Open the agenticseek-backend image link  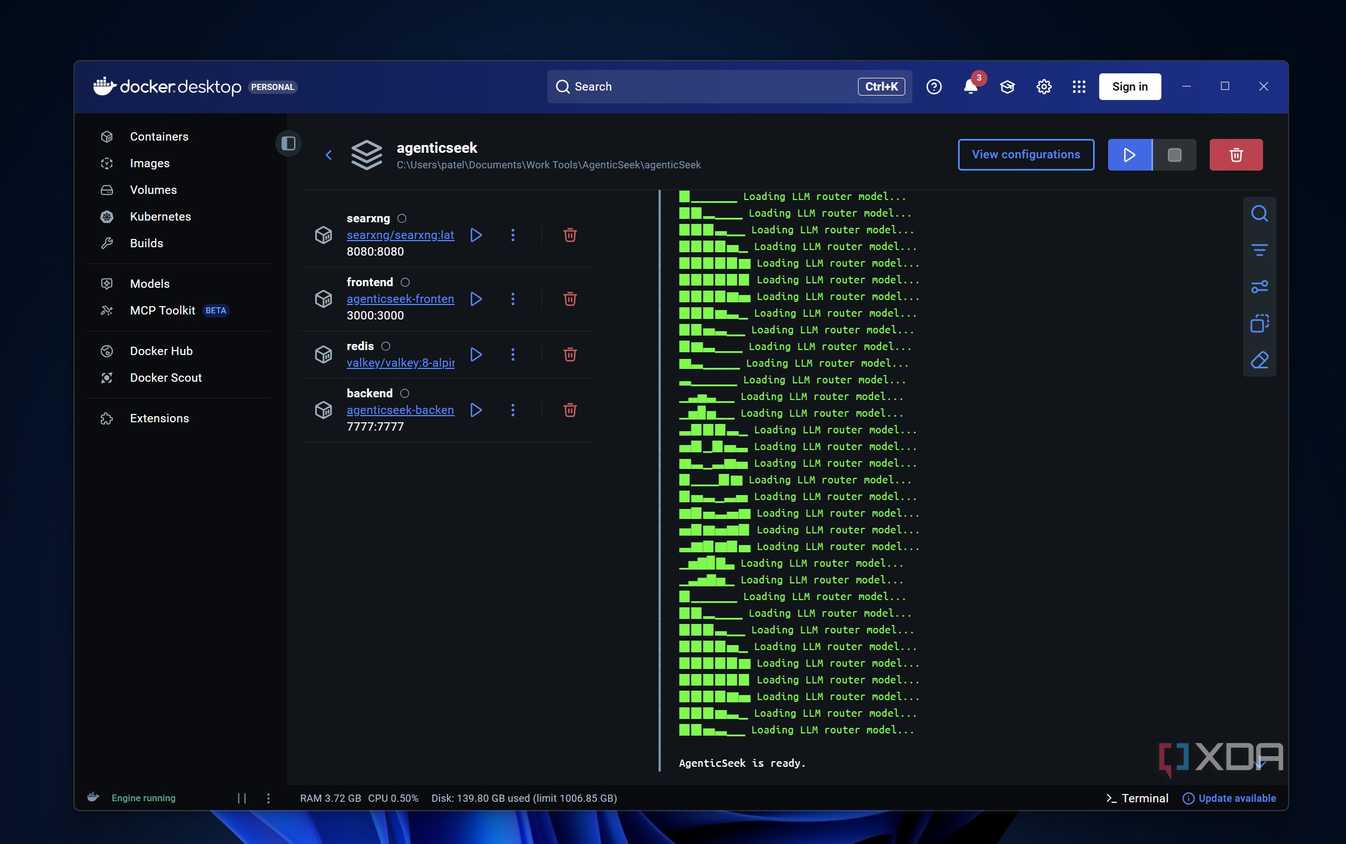click(x=400, y=410)
